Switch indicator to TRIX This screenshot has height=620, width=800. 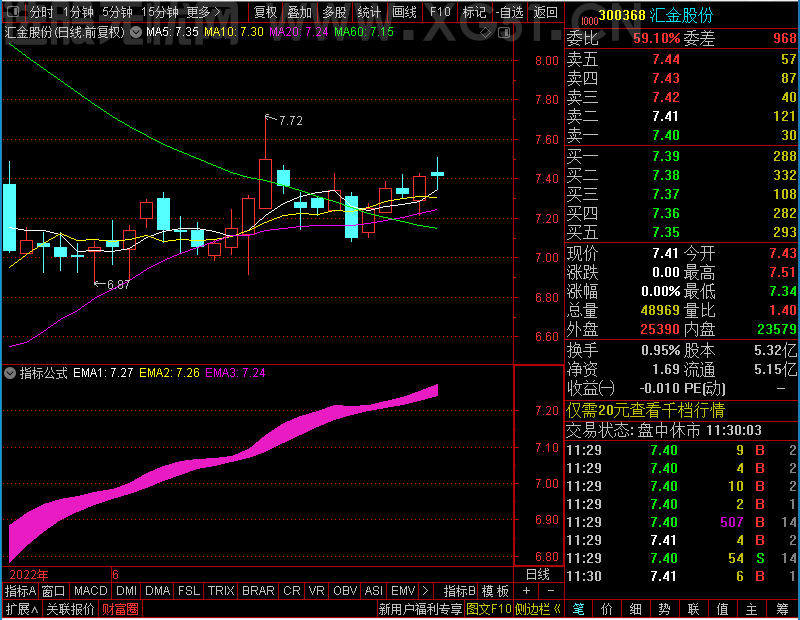point(220,591)
